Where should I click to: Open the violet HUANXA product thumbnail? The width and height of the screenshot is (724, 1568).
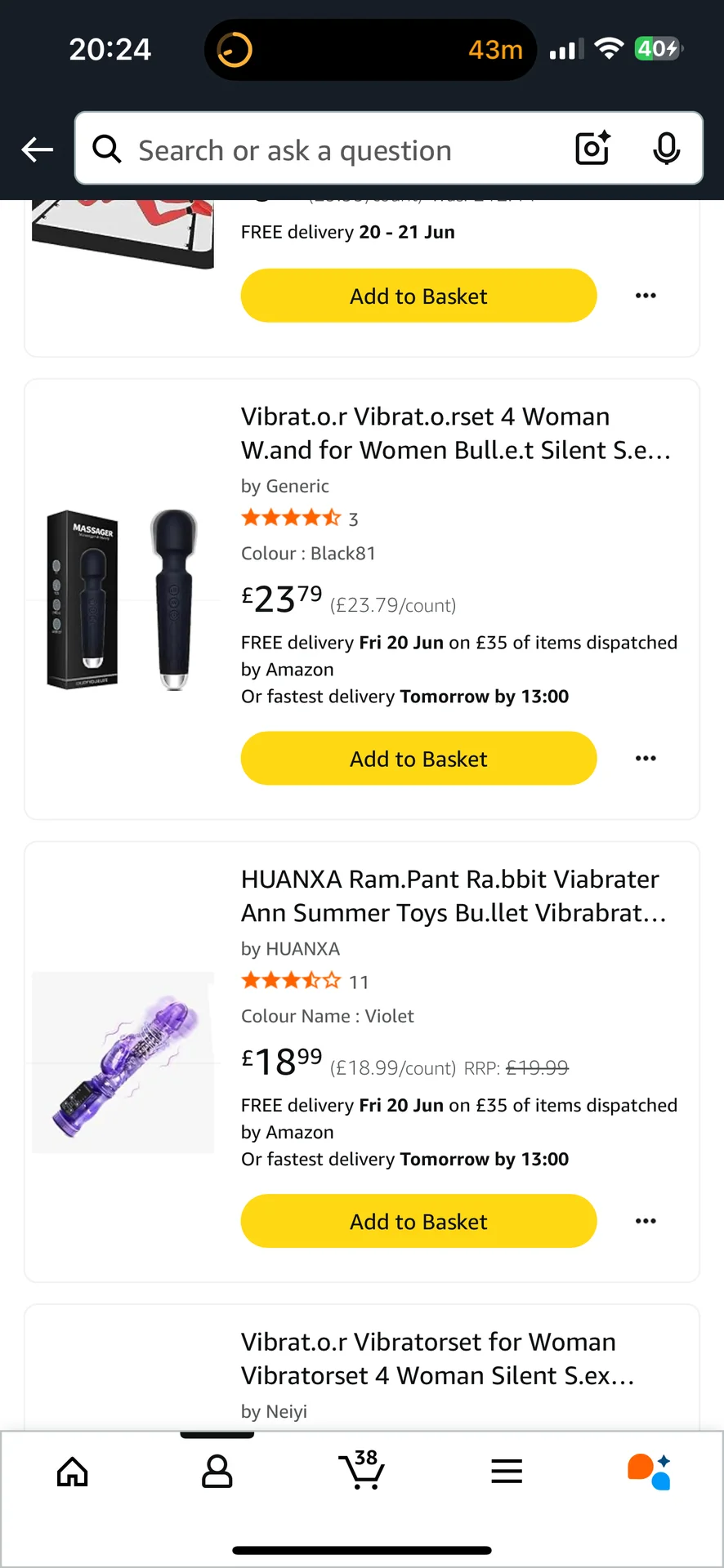[x=123, y=1062]
